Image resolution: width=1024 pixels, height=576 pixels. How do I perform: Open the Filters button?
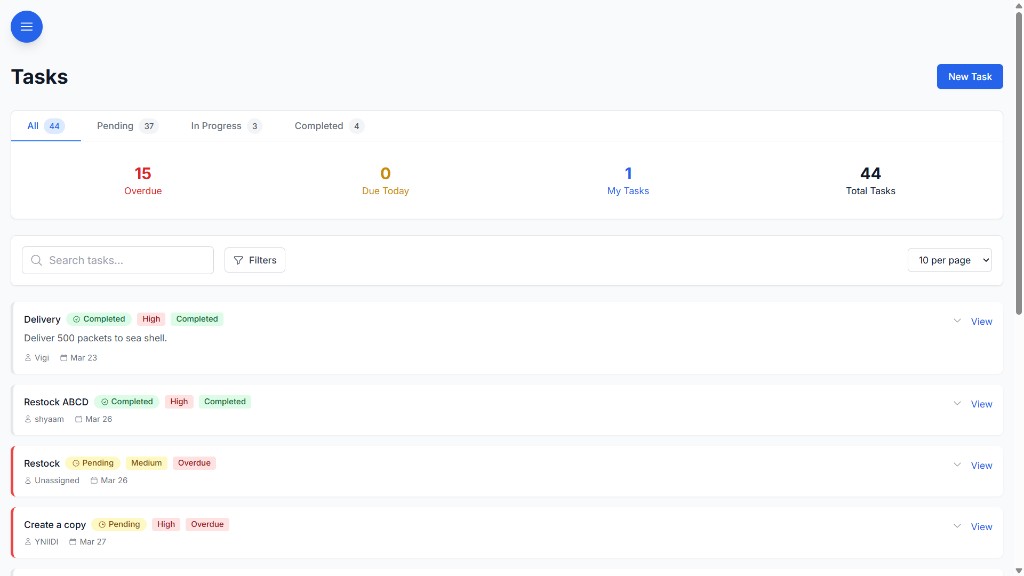(255, 260)
